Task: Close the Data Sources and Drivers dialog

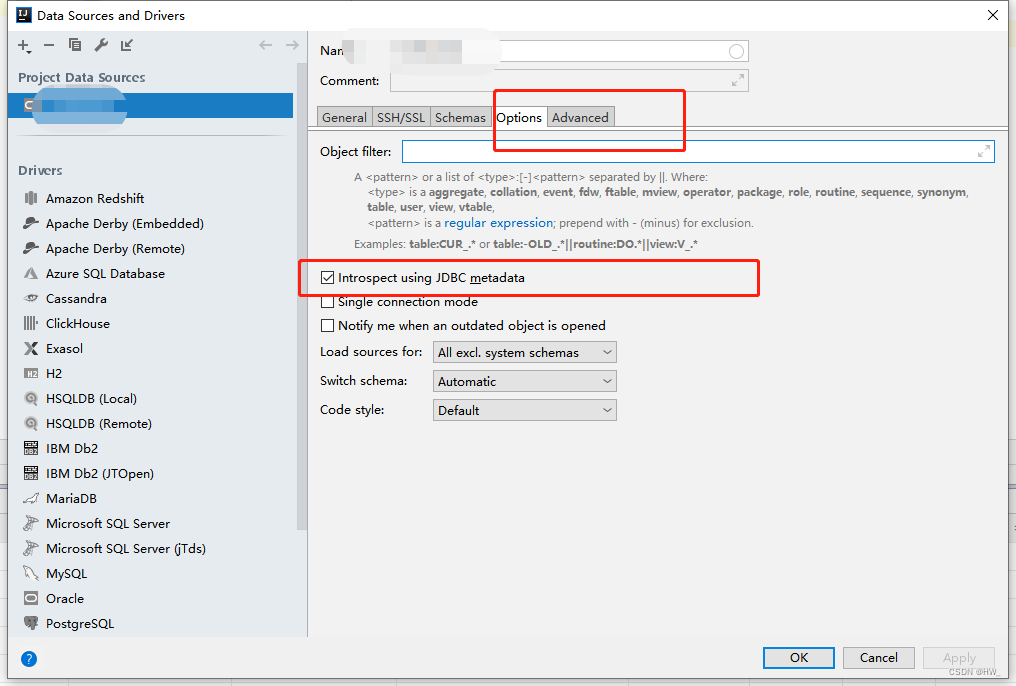Action: pyautogui.click(x=993, y=15)
